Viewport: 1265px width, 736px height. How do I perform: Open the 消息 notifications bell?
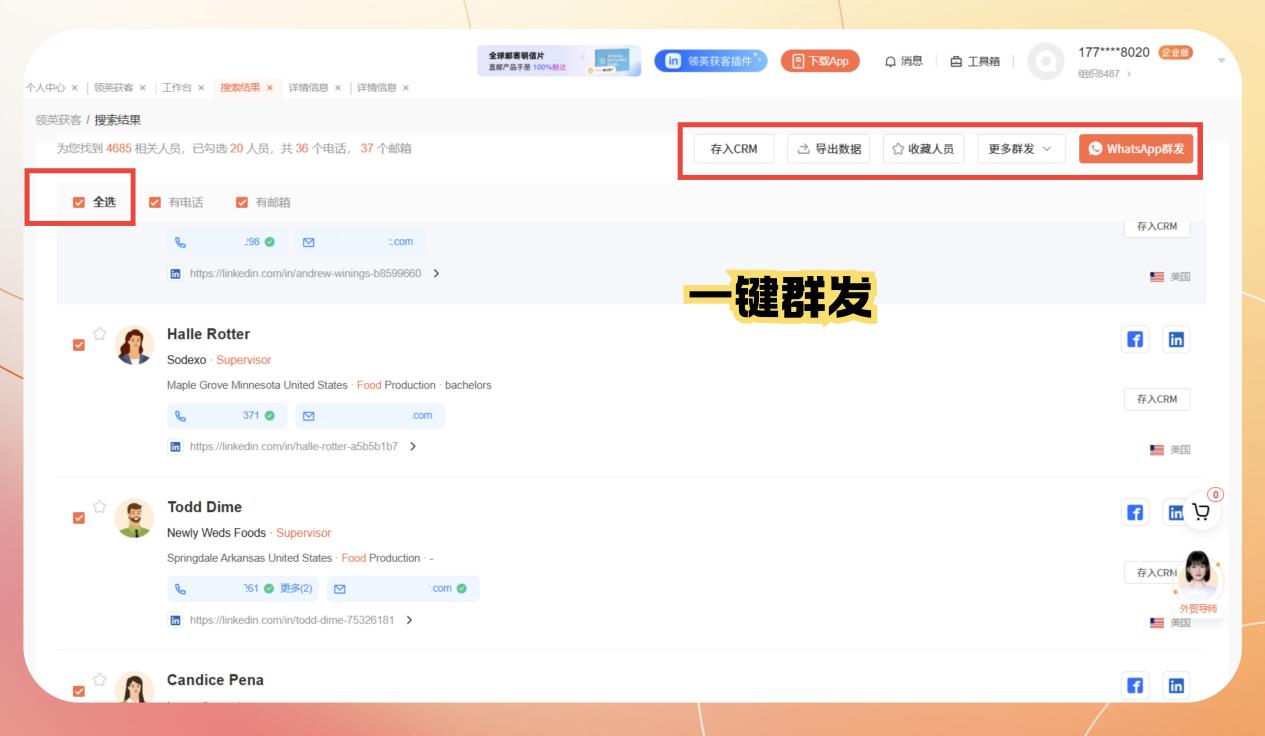click(x=903, y=61)
